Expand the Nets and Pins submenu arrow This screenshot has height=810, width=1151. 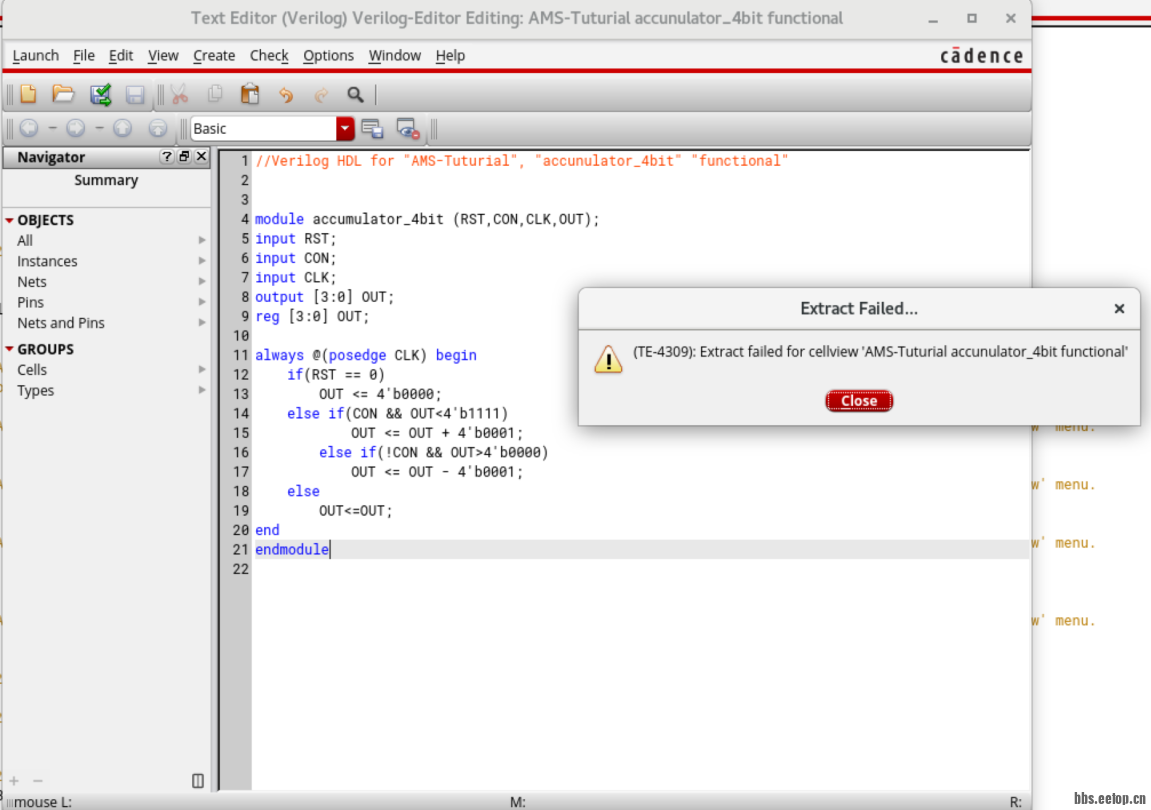202,323
